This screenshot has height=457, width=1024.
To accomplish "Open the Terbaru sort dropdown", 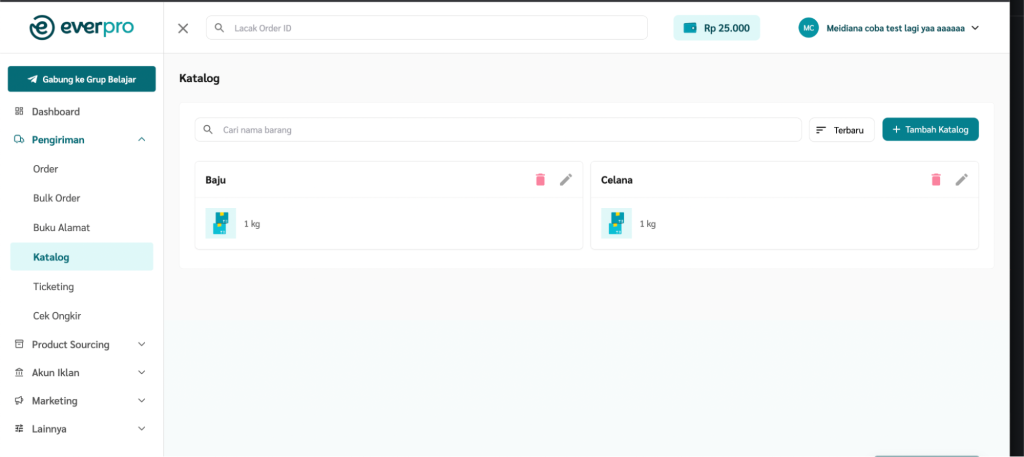I will click(x=841, y=130).
